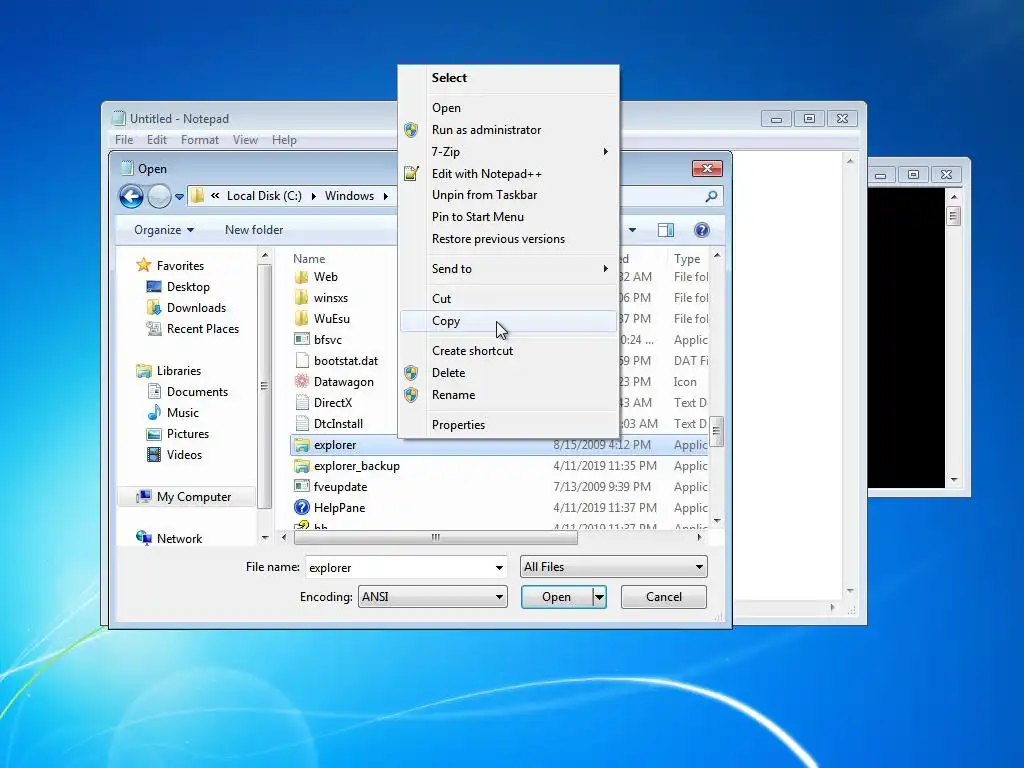Screen dimensions: 1024x768
Task: Select the Favorites star icon
Action: point(144,265)
